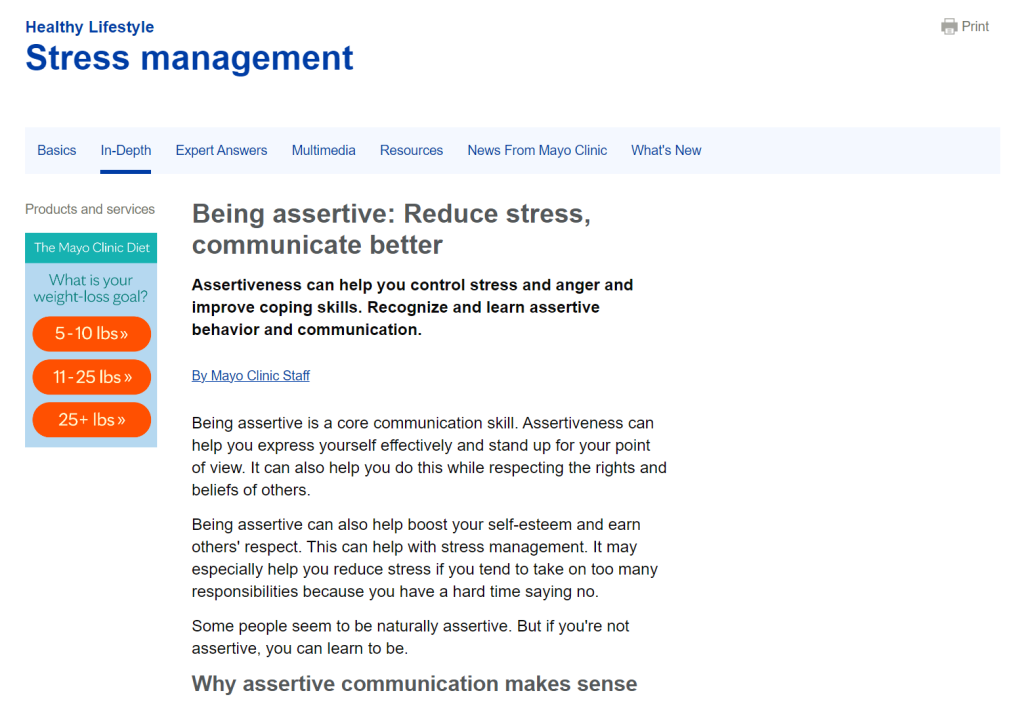Pick the 25+ lbs weight-loss goal
The height and width of the screenshot is (712, 1024).
(91, 420)
